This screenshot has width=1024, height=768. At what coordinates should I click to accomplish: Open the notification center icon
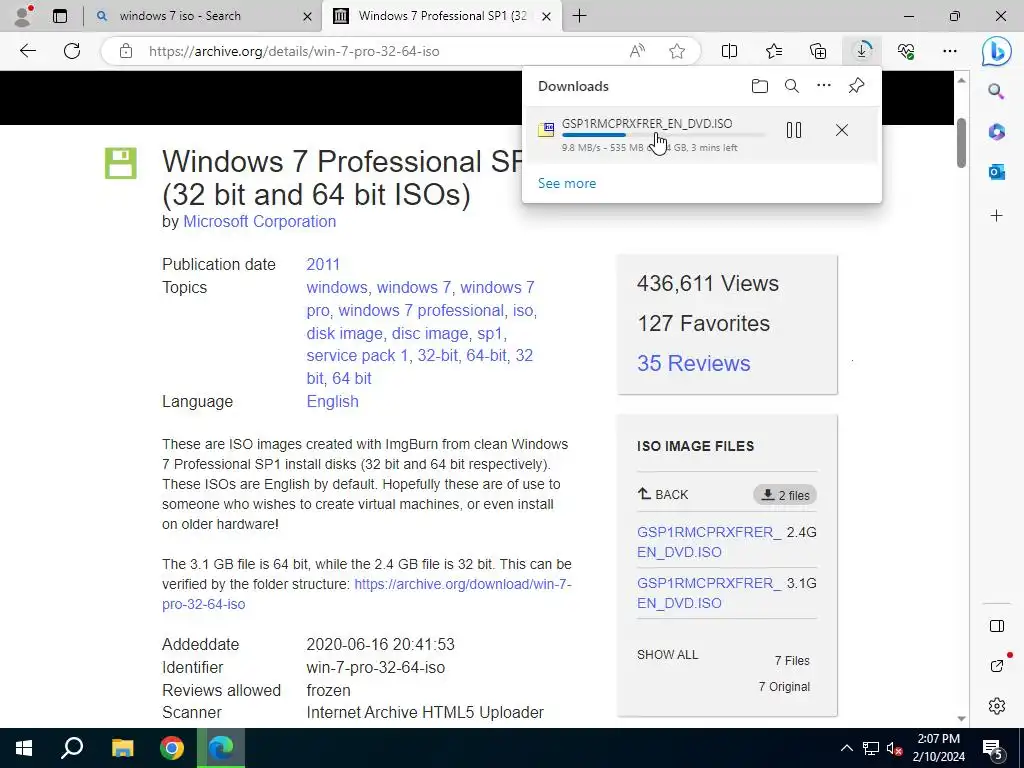[x=993, y=749]
